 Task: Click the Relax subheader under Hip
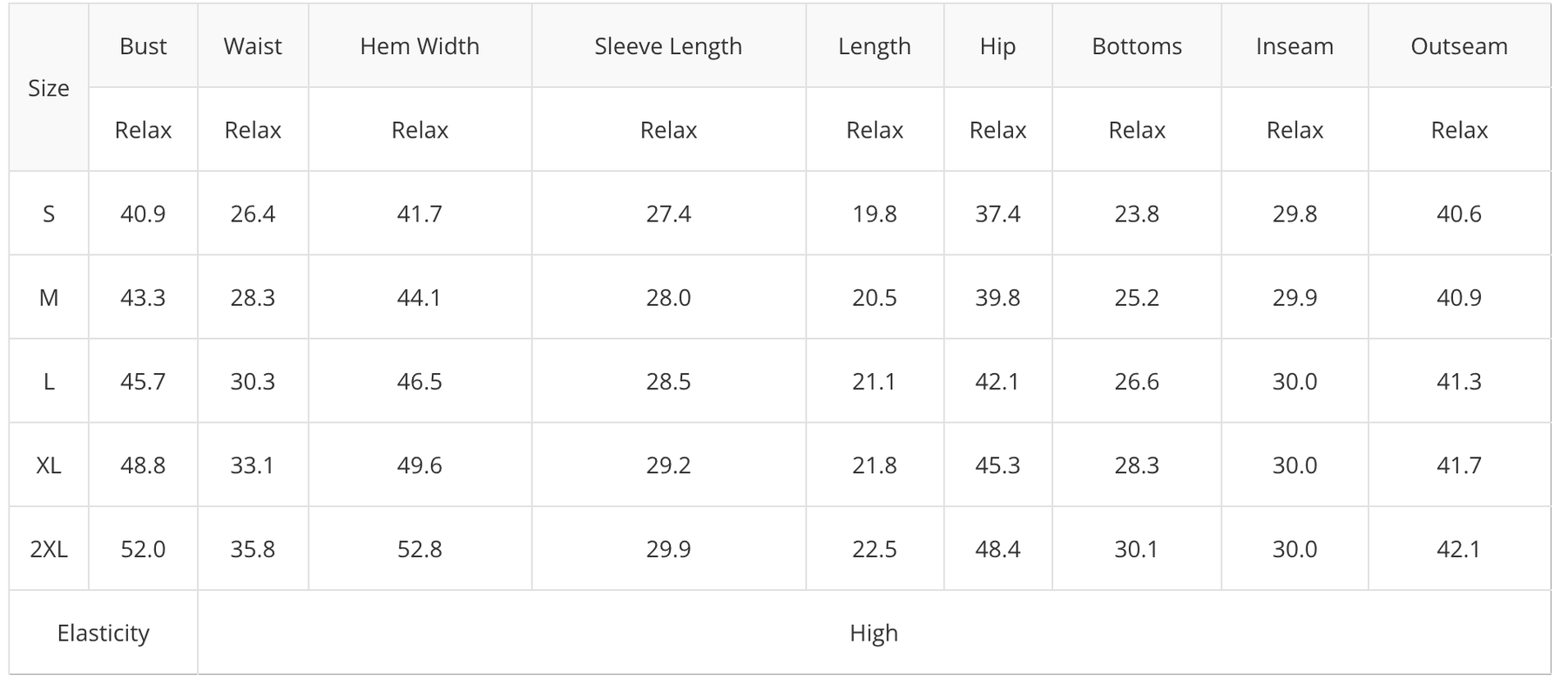coord(997,130)
